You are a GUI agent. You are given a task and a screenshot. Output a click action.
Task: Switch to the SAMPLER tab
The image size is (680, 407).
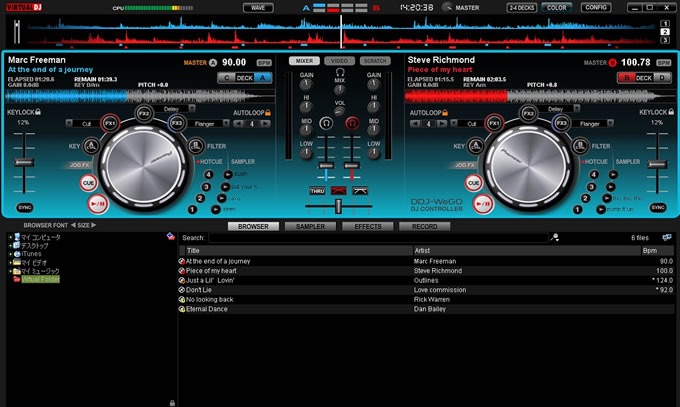coord(310,227)
